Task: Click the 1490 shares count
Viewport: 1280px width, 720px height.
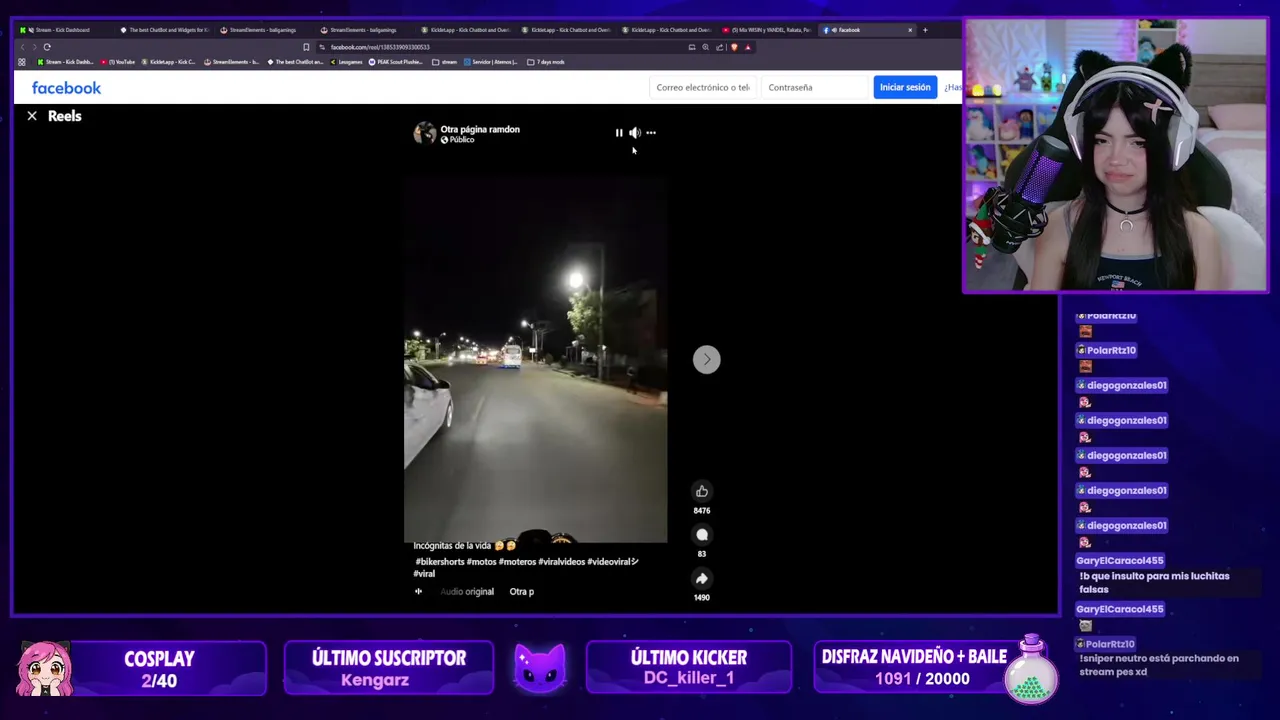Action: tap(702, 598)
